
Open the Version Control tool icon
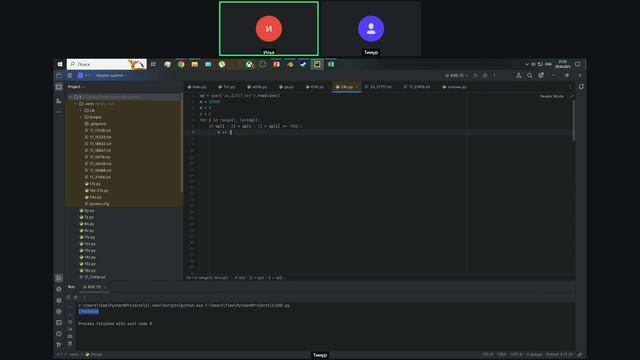[59, 344]
